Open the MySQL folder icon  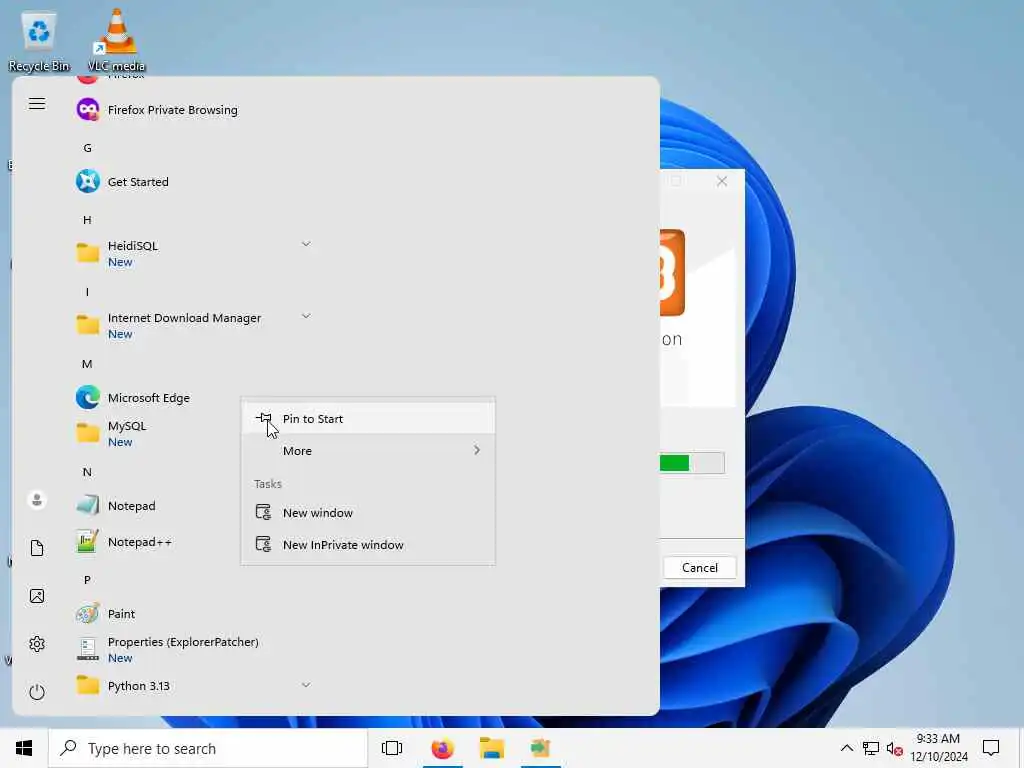point(88,433)
